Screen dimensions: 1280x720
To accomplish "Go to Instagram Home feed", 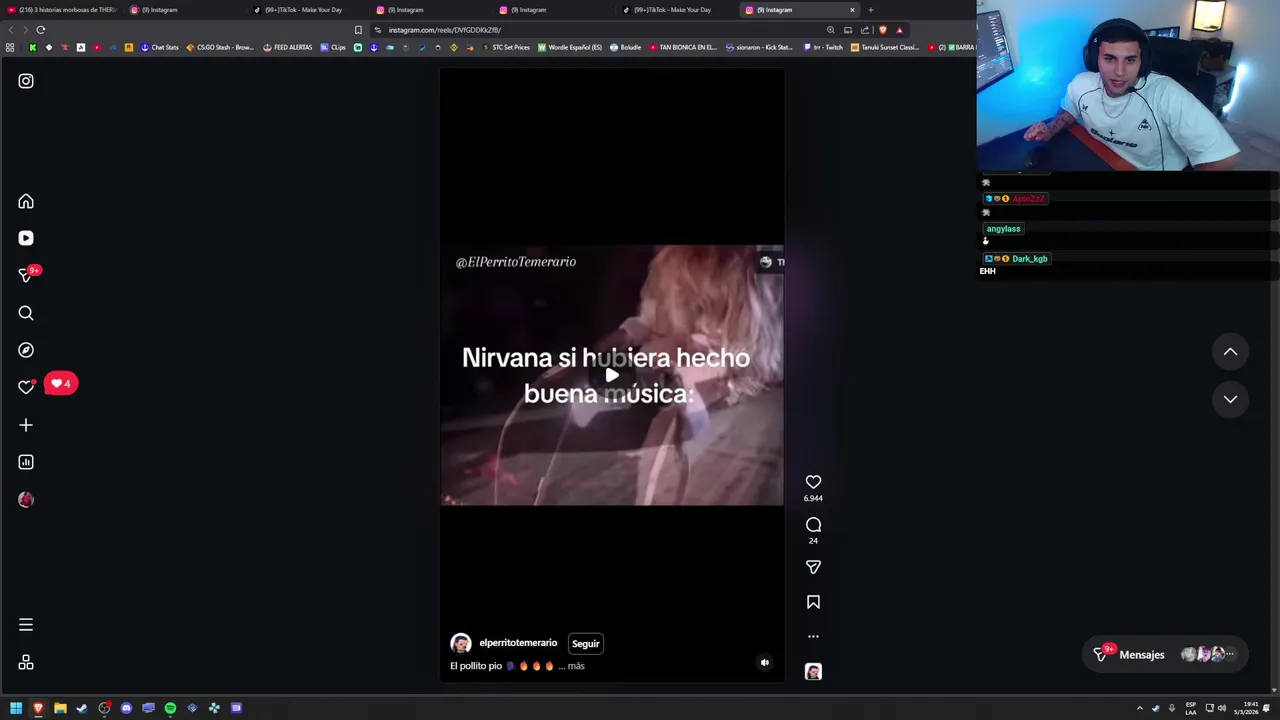I will (26, 202).
